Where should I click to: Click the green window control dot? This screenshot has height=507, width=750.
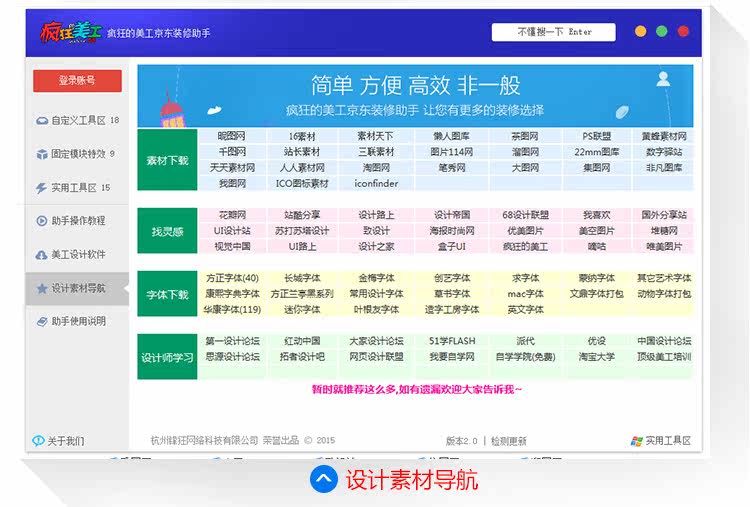(x=662, y=32)
